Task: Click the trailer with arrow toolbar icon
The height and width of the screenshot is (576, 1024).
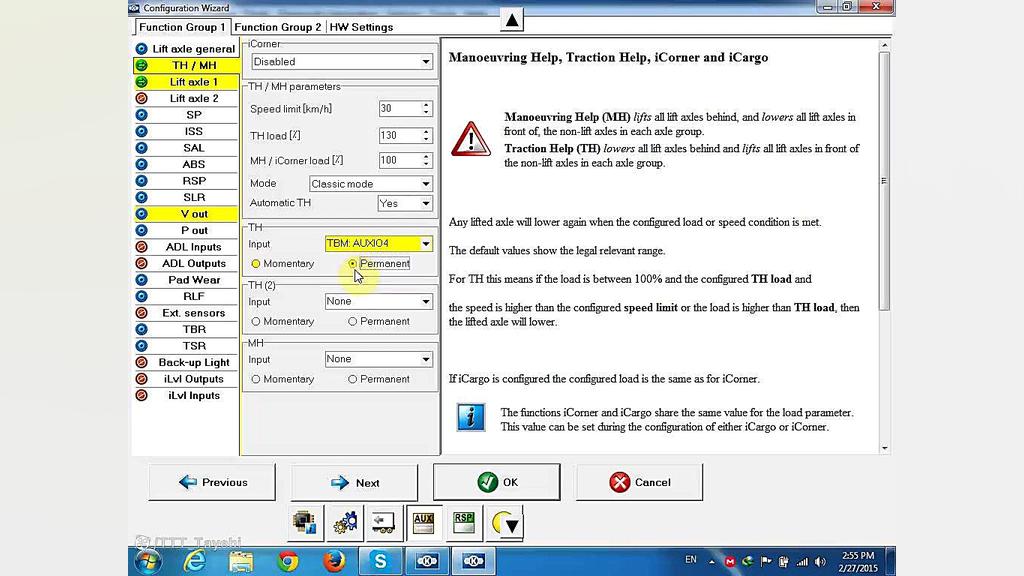Action: tap(384, 523)
